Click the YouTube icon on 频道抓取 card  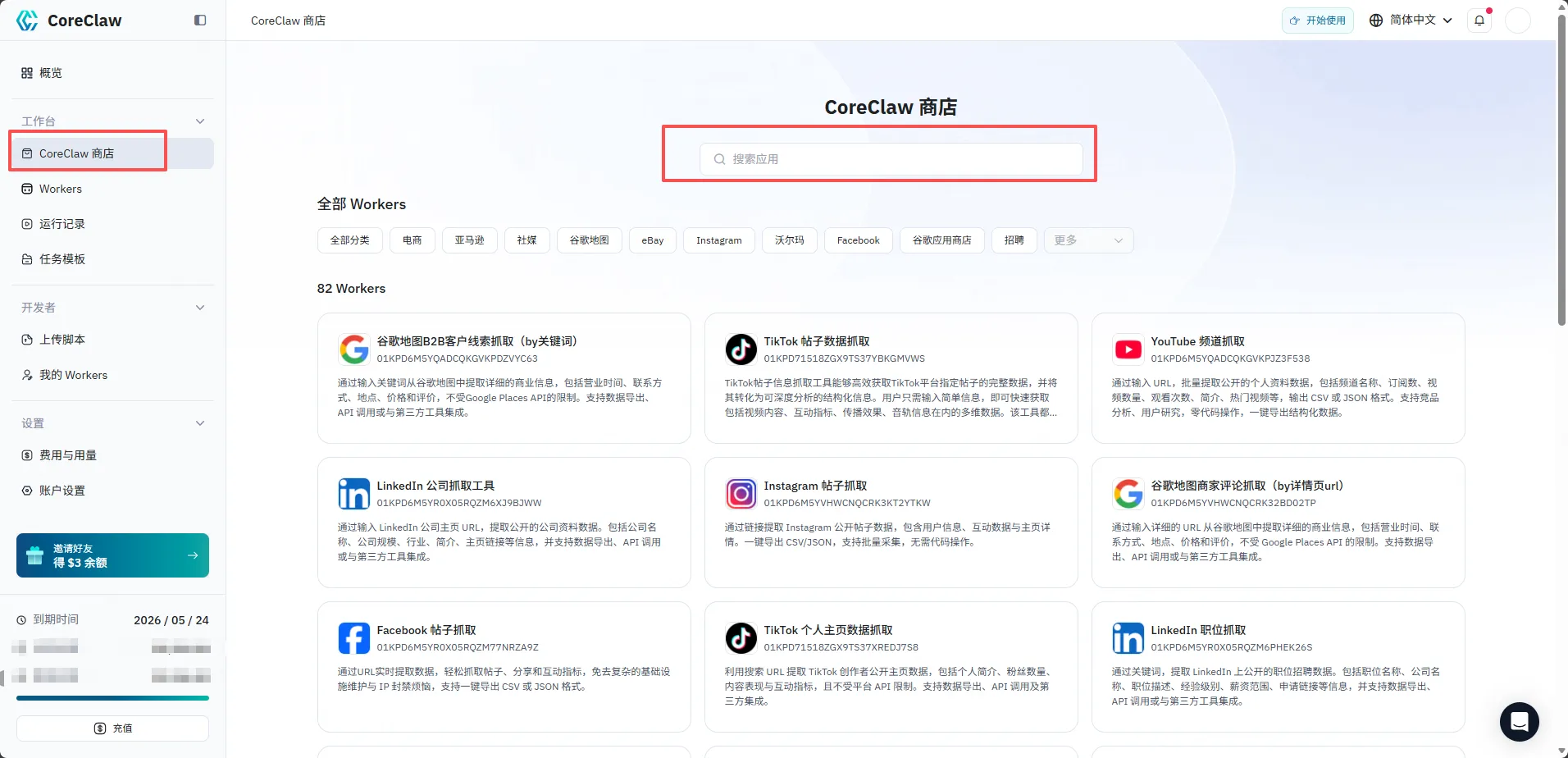(x=1128, y=349)
